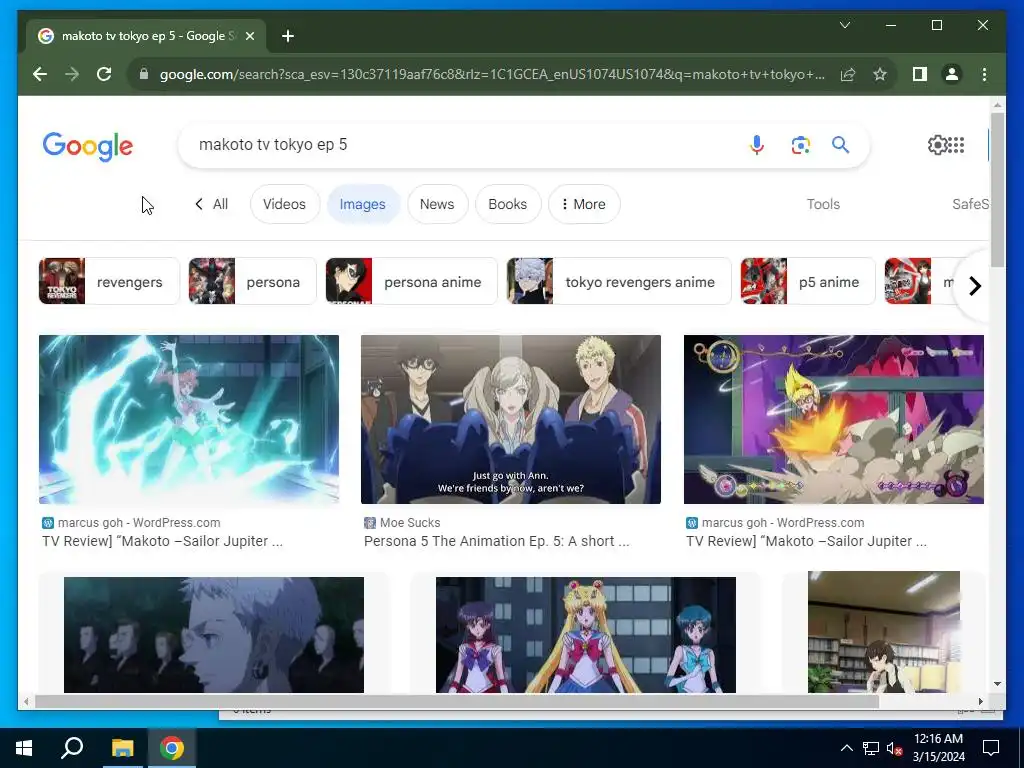The height and width of the screenshot is (768, 1024).
Task: Click the muted volume tray icon
Action: pos(895,748)
